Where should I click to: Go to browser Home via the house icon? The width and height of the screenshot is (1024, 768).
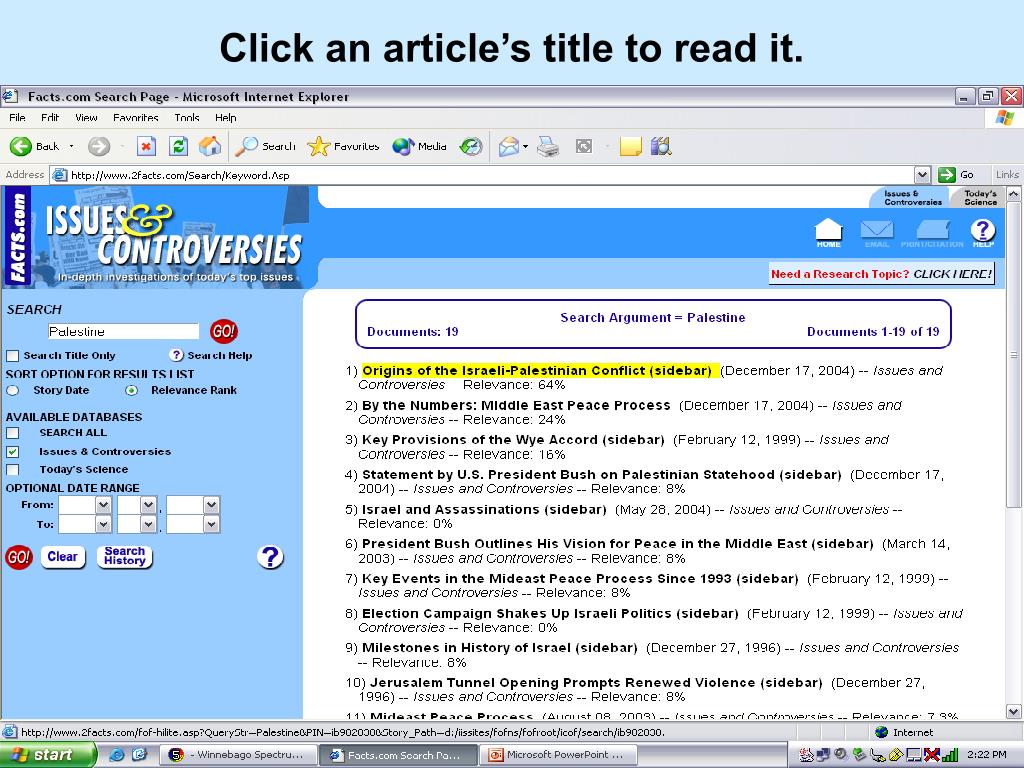(x=210, y=146)
